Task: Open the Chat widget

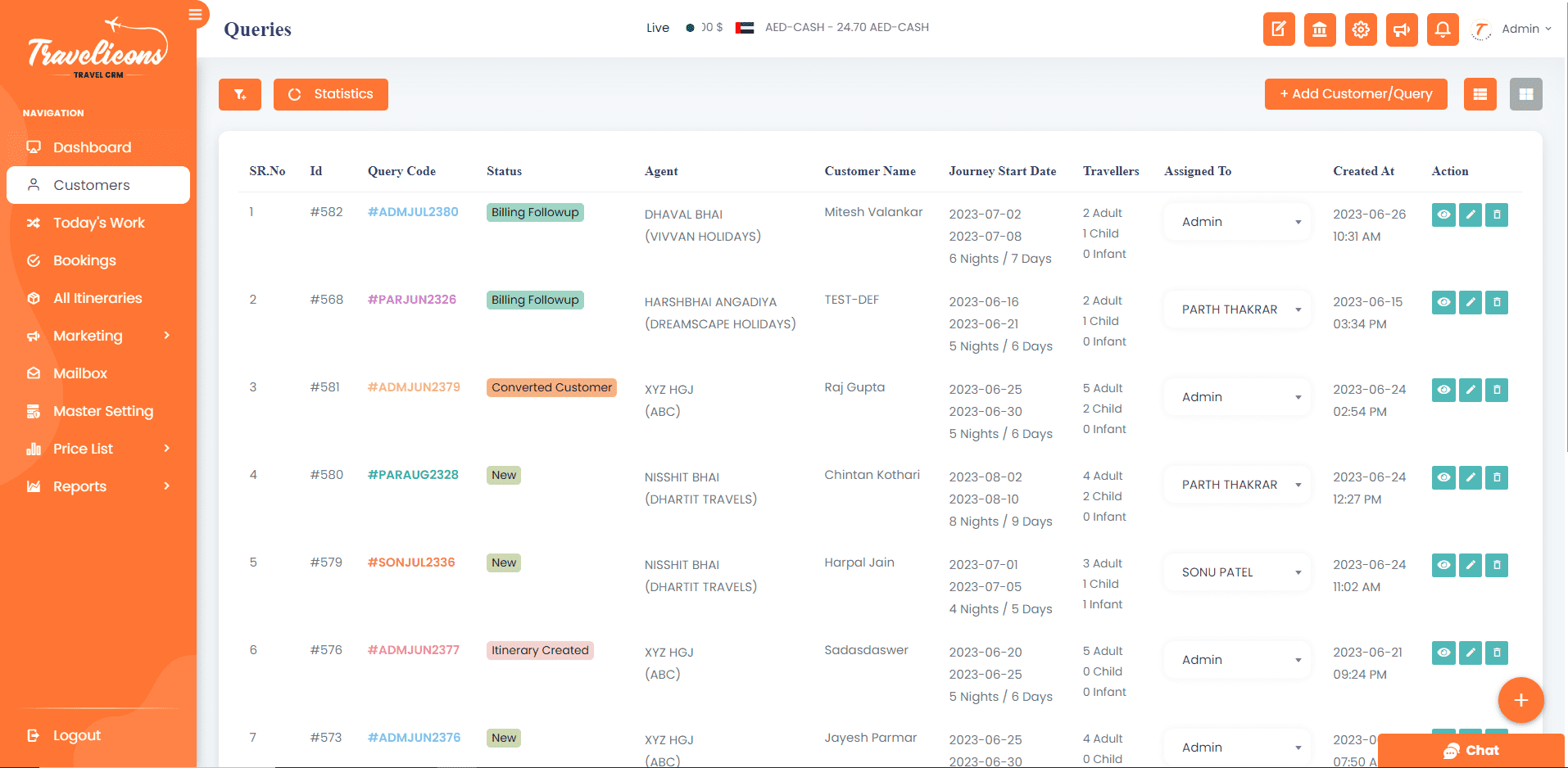Action: click(x=1471, y=750)
